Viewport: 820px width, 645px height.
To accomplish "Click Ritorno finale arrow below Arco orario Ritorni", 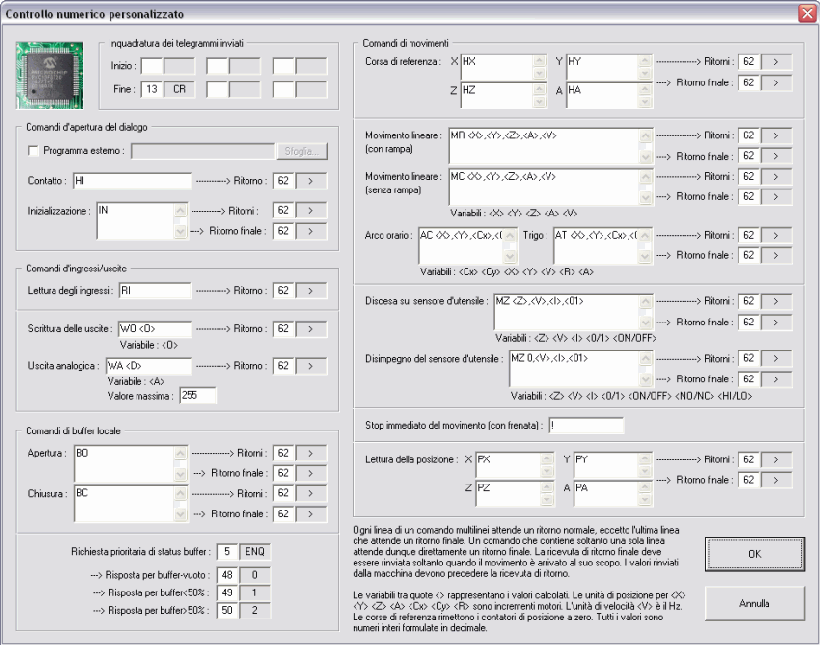I will pyautogui.click(x=776, y=255).
